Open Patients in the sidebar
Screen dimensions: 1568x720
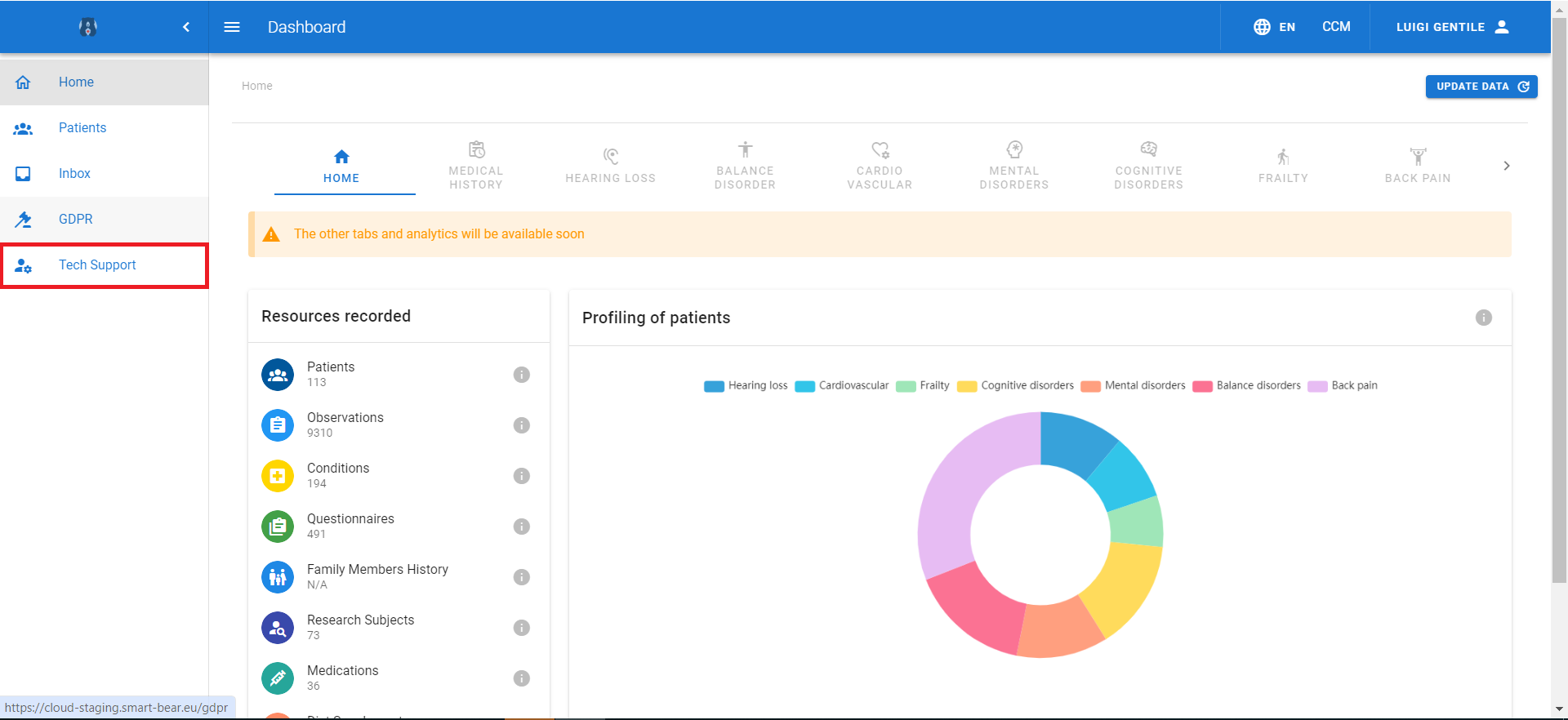[x=105, y=127]
